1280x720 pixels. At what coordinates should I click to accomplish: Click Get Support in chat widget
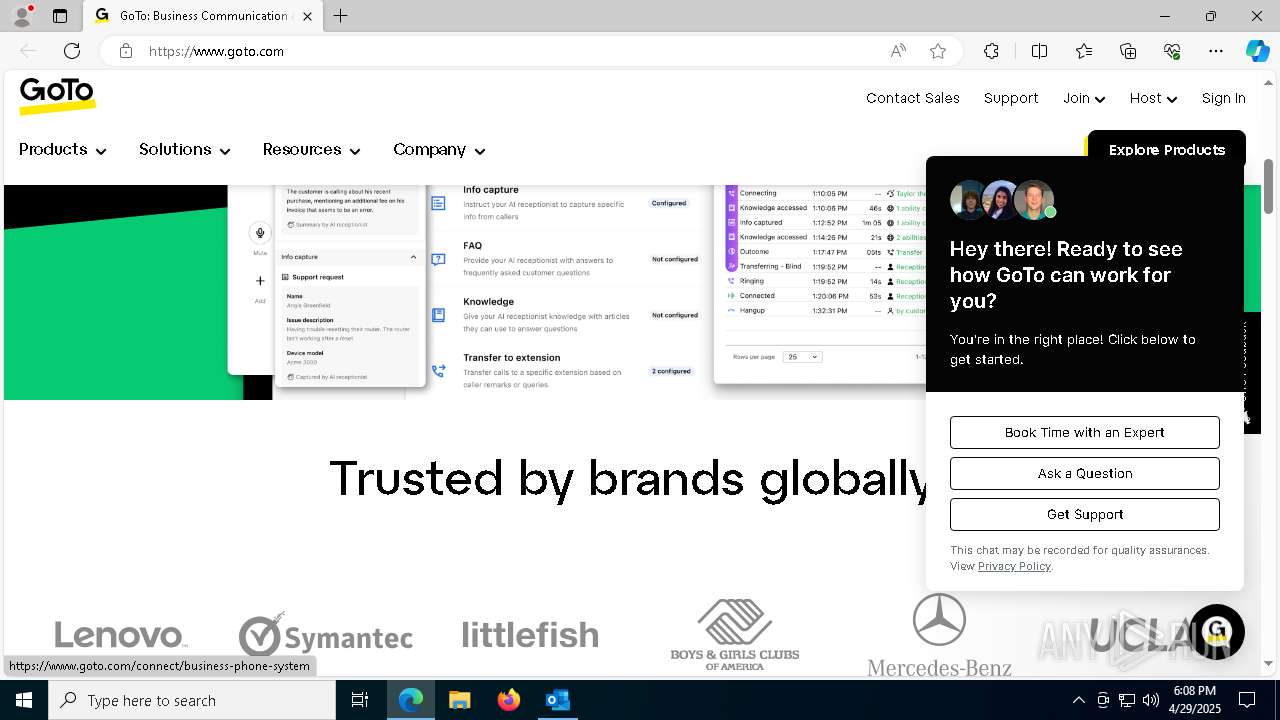(x=1085, y=514)
